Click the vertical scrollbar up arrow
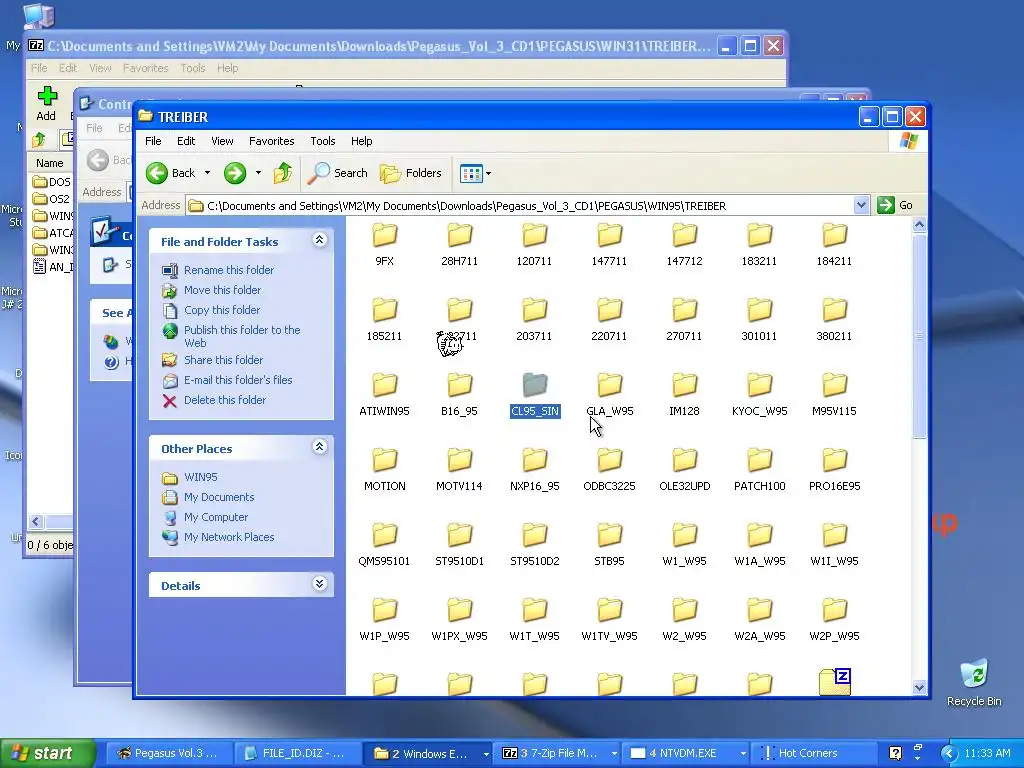1024x768 pixels. 919,225
